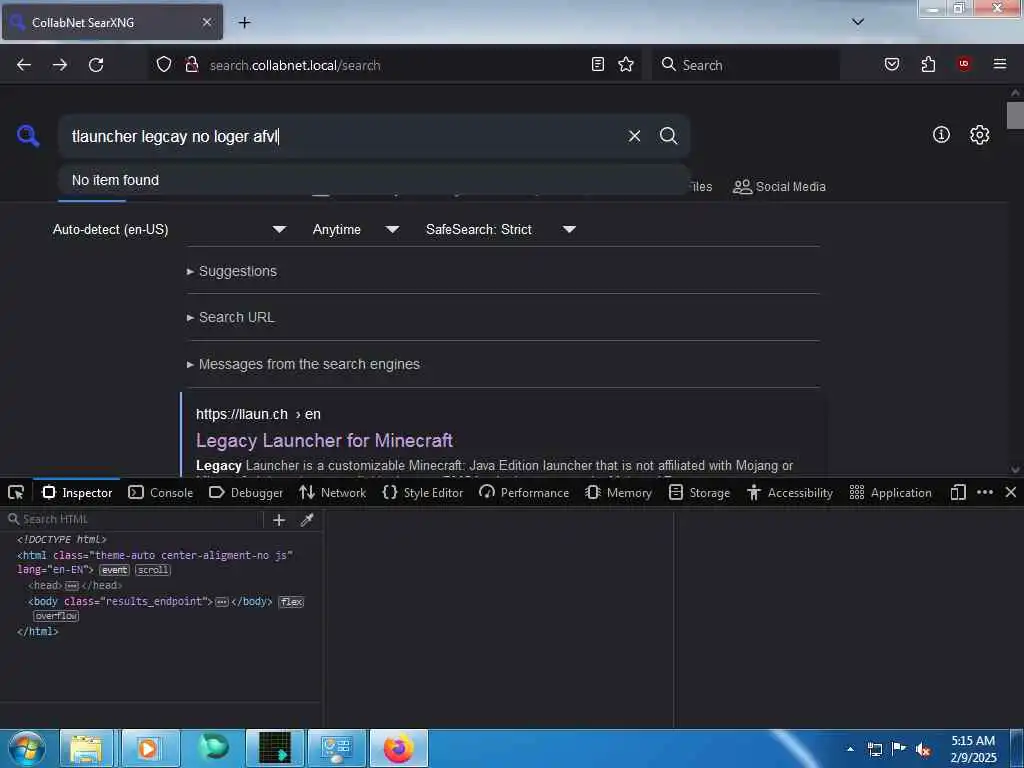Expand the head element ellipsis
1024x768 pixels.
pyautogui.click(x=72, y=586)
